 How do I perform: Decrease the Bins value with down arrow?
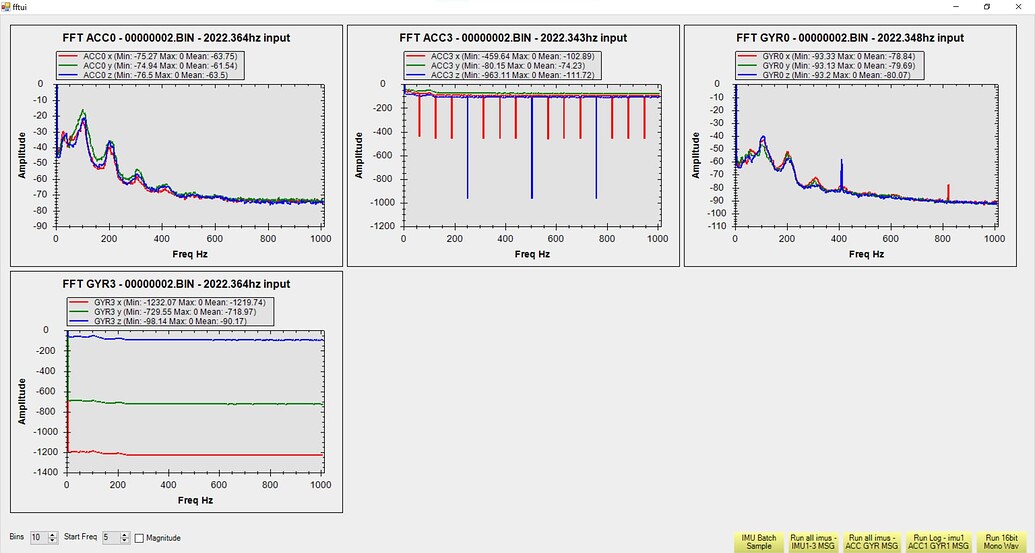click(53, 541)
